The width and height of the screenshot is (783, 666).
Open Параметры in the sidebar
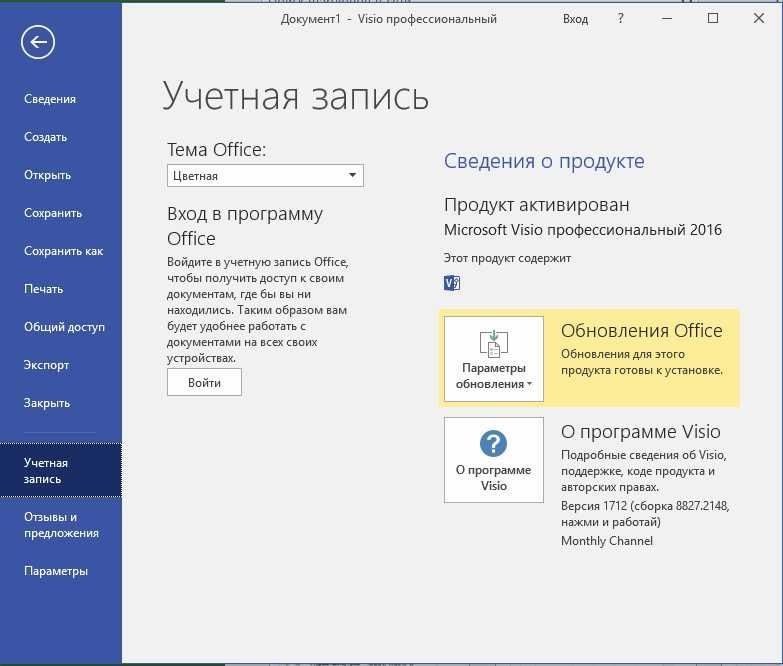(x=56, y=571)
